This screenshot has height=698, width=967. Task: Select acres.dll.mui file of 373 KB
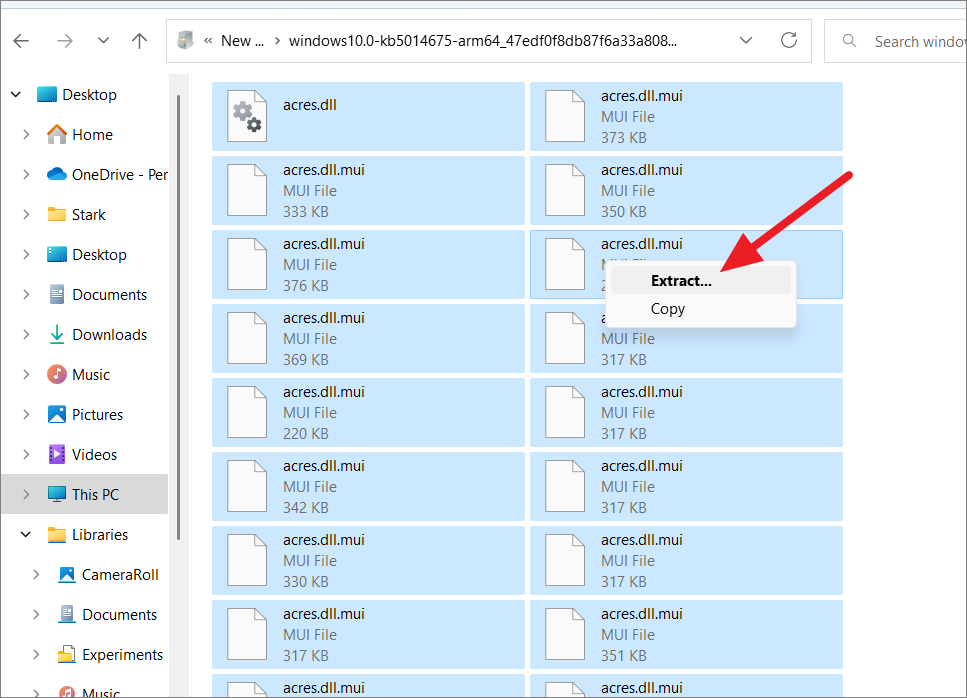tap(686, 117)
